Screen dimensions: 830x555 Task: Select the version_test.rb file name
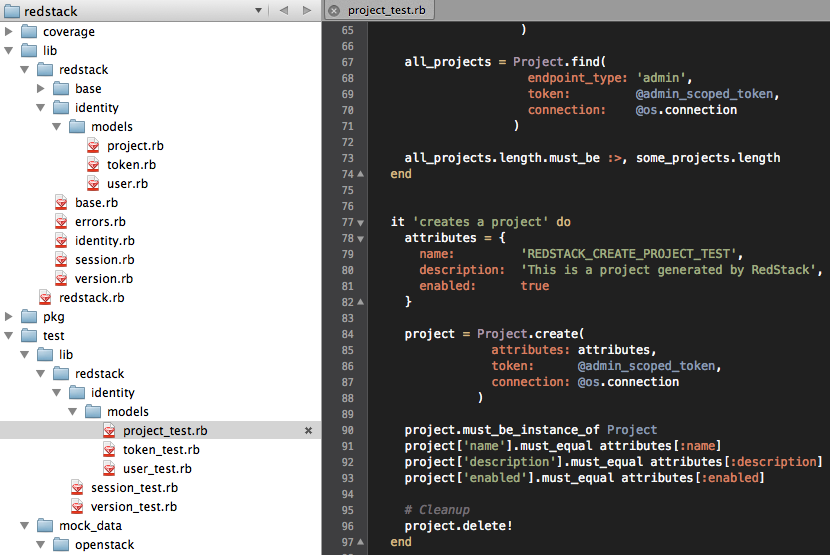coord(134,507)
